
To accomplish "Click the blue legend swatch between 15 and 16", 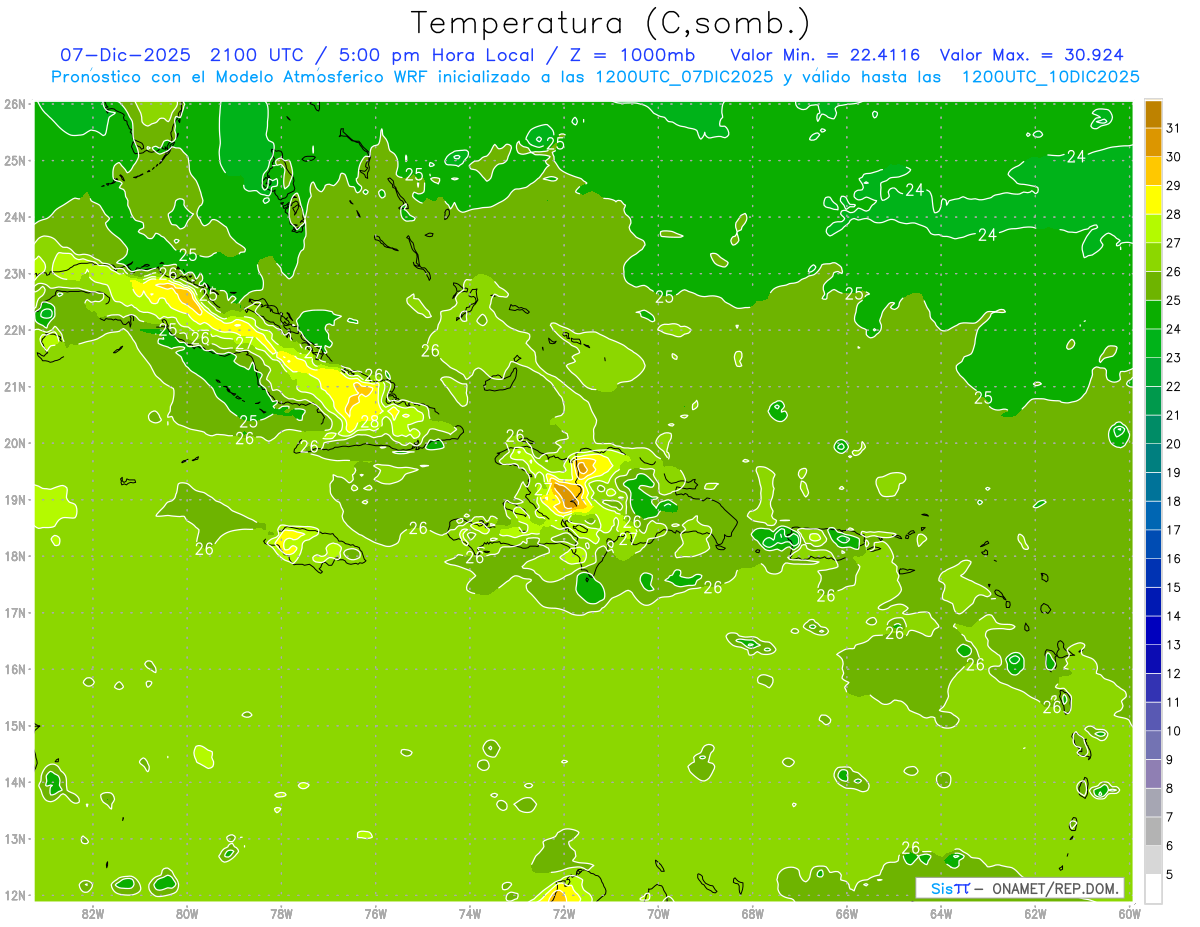I will coord(1153,574).
